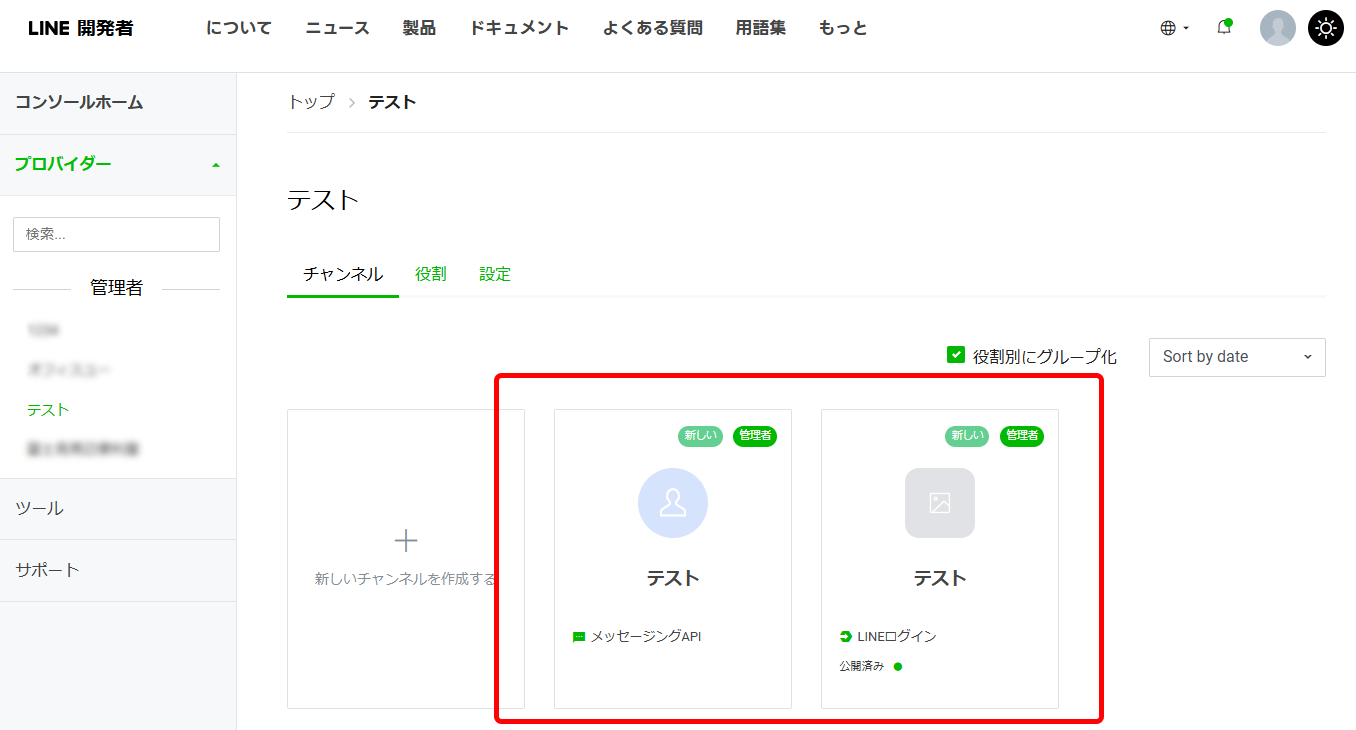Click the Messaging API channel avatar icon
This screenshot has width=1356, height=730.
tap(673, 503)
